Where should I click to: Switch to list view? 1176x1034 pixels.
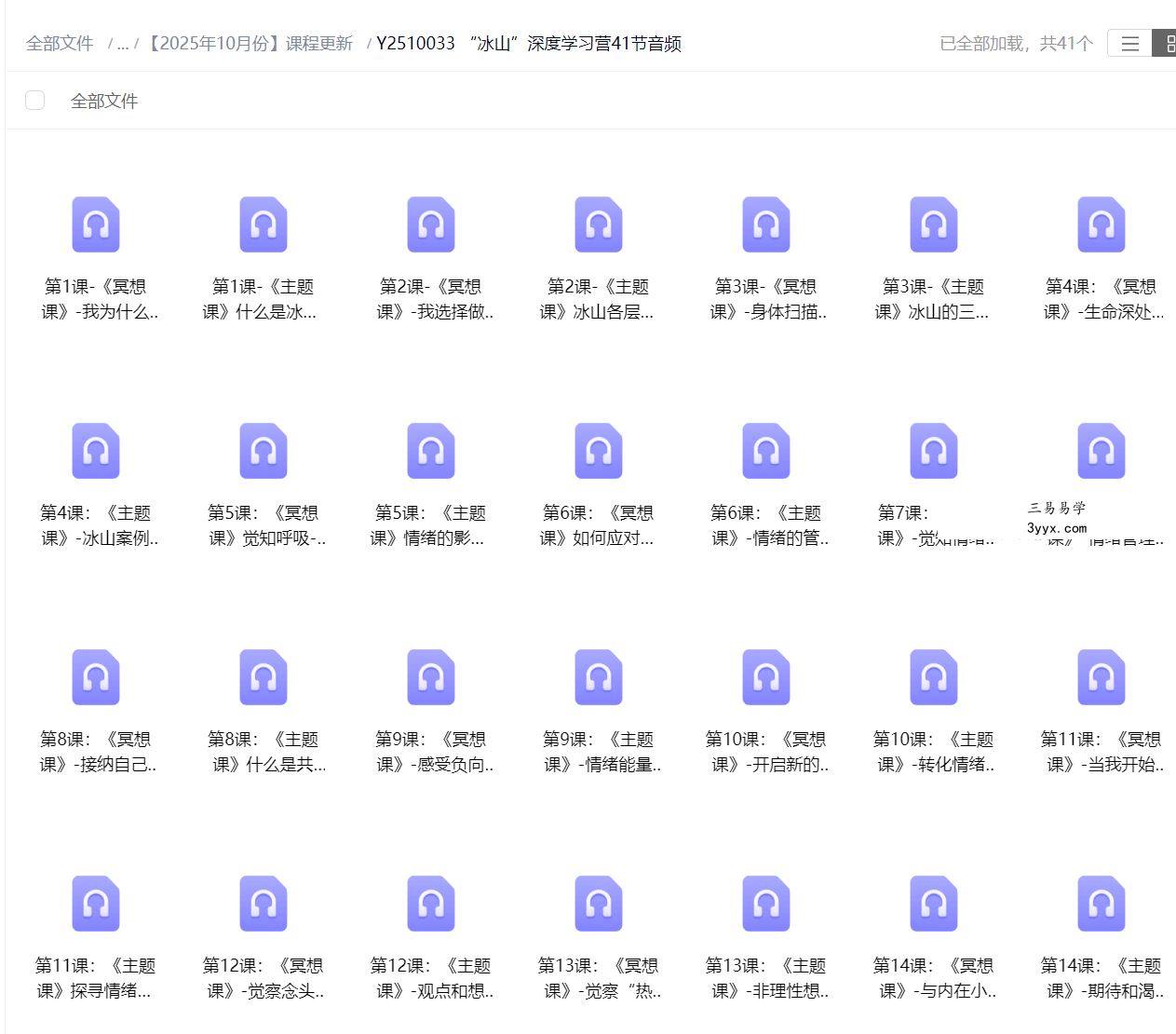pyautogui.click(x=1129, y=44)
